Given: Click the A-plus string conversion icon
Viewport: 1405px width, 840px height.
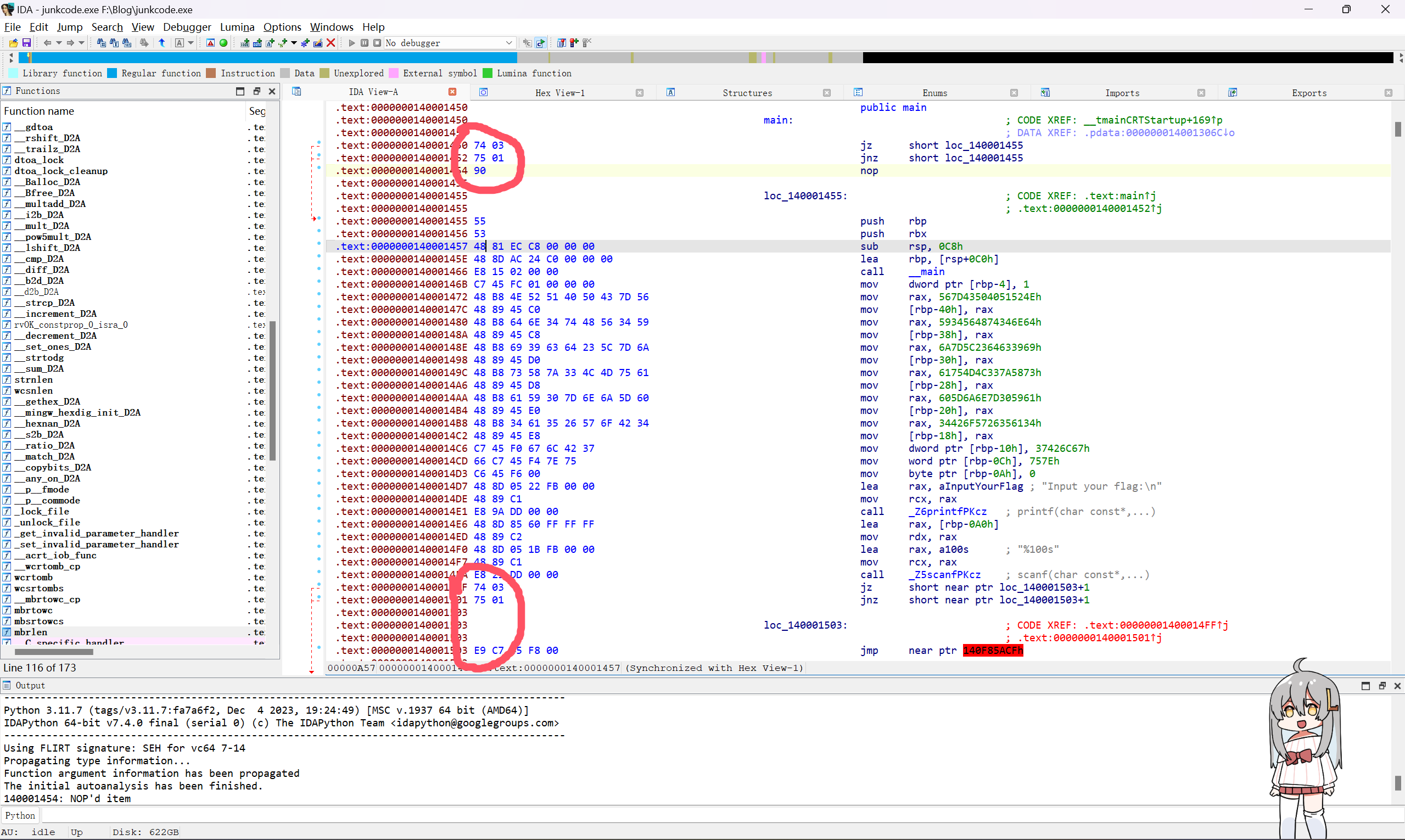Looking at the screenshot, I should pyautogui.click(x=270, y=43).
